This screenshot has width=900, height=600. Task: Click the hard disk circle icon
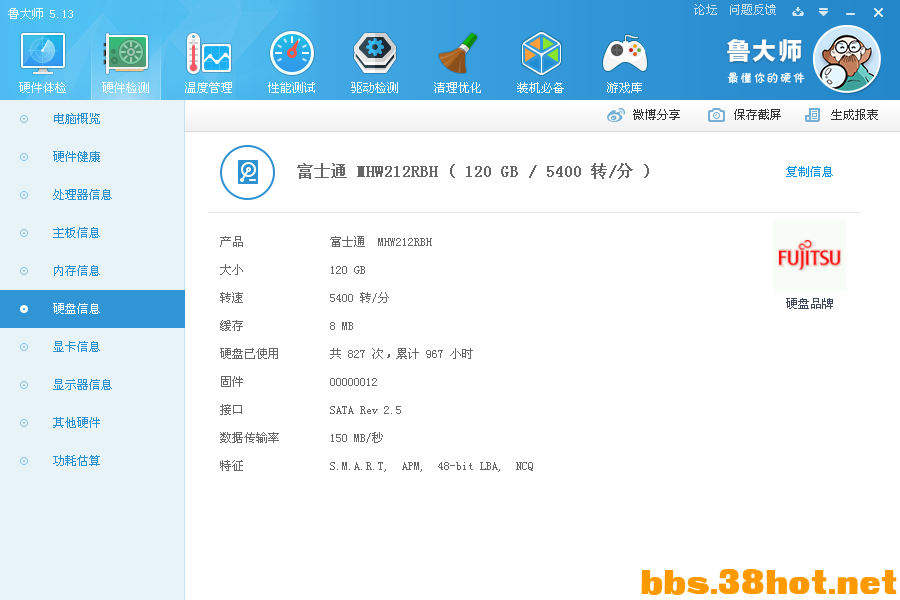(x=247, y=172)
